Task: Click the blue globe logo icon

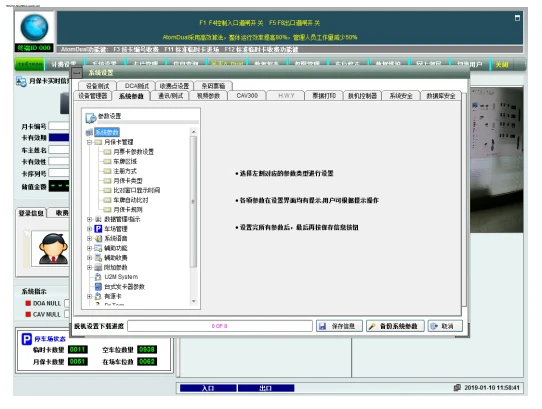Action: pyautogui.click(x=34, y=27)
